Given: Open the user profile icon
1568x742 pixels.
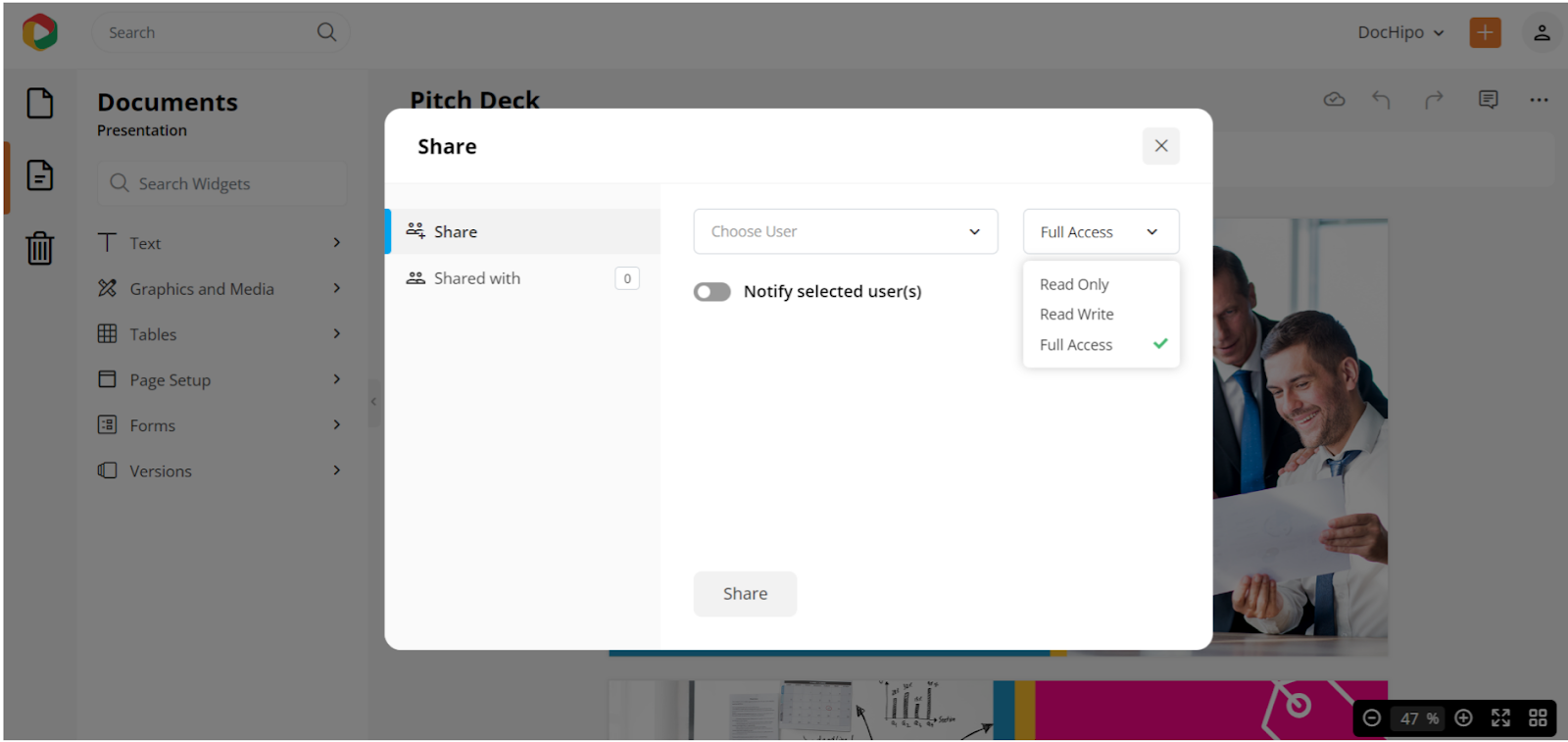Looking at the screenshot, I should (x=1542, y=32).
